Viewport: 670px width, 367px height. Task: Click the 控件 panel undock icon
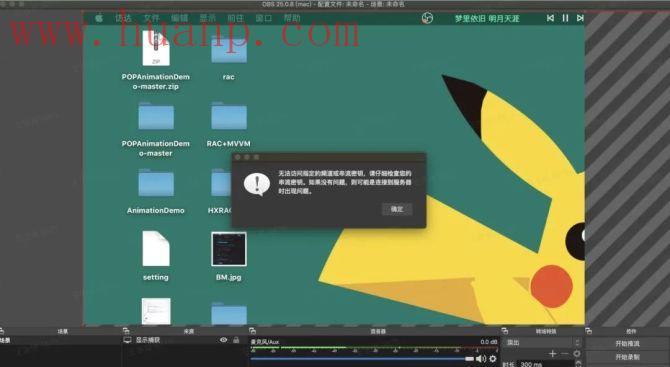point(589,331)
